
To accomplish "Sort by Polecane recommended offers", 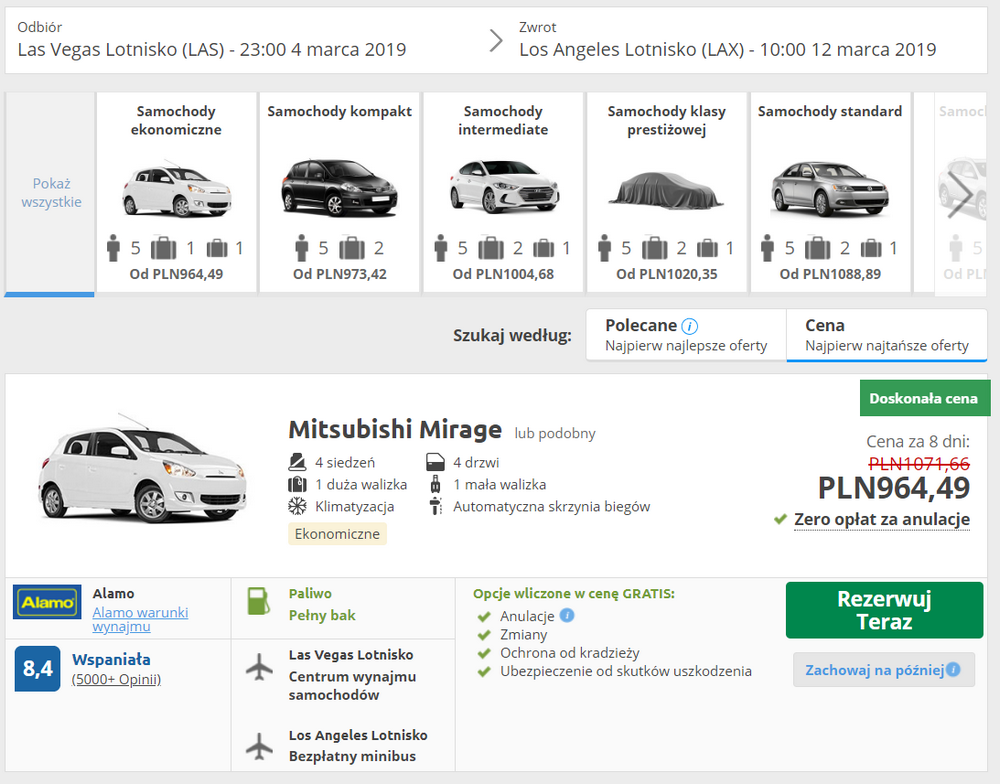I will [x=686, y=335].
